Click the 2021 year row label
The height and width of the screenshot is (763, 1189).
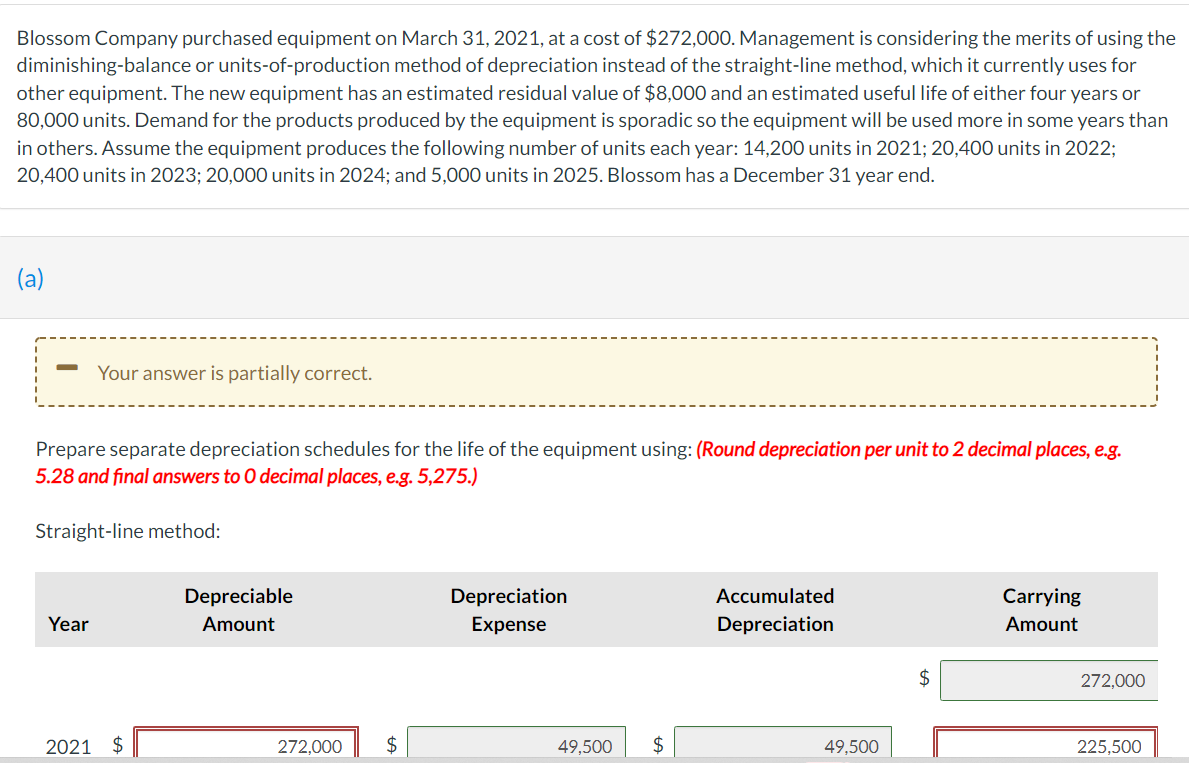tap(68, 746)
